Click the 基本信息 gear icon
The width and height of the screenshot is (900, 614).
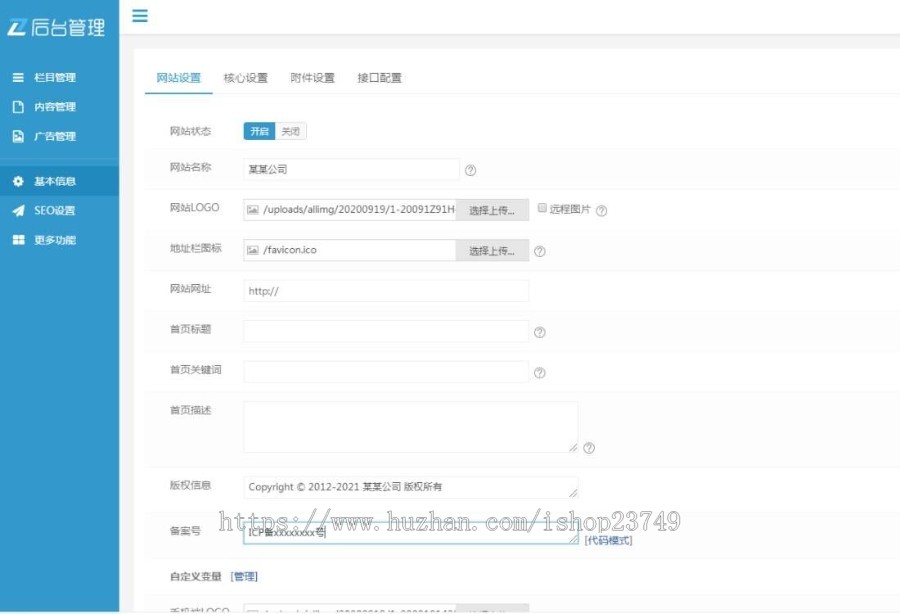[18, 181]
